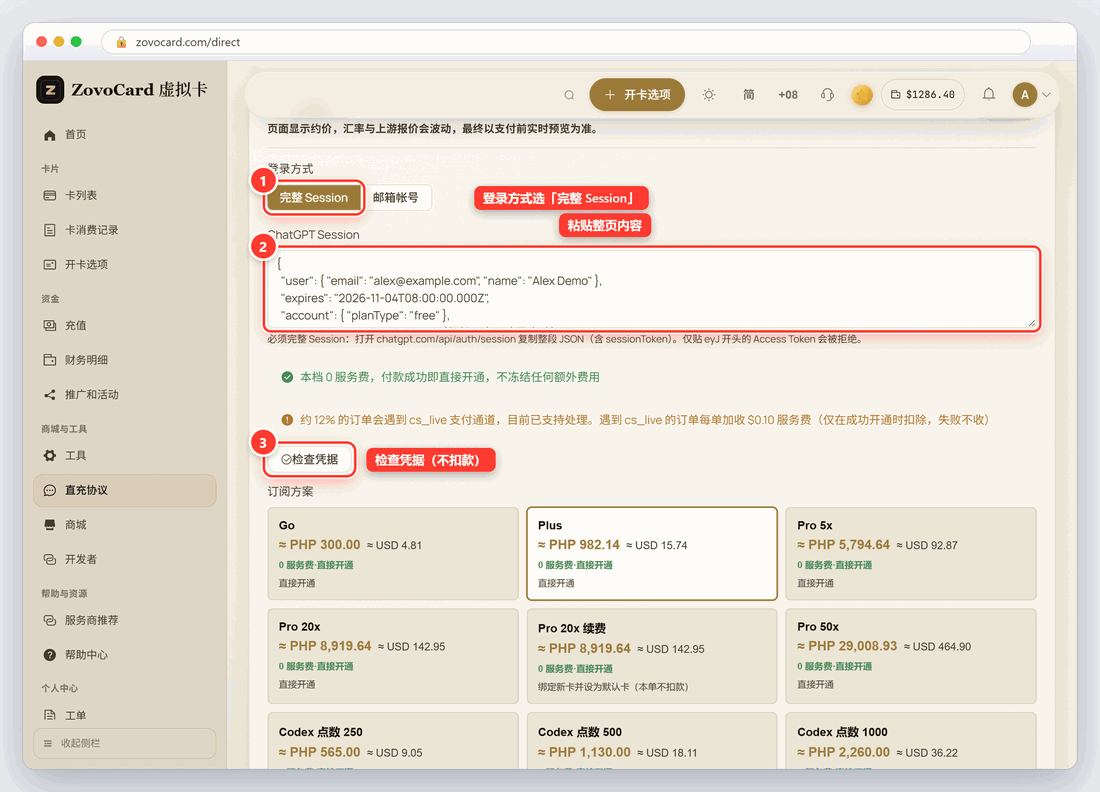Click the 开发者 icon in sidebar

[x=50, y=559]
